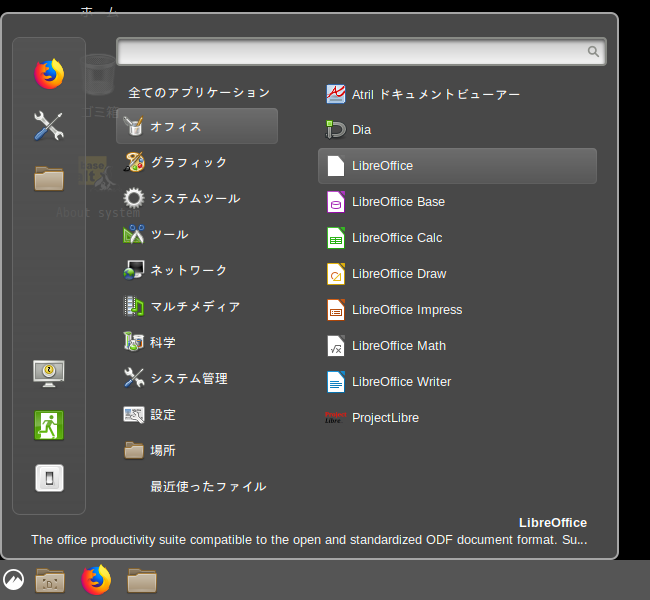Viewport: 650px width, 600px height.
Task: Launch LibreOffice Base
Action: click(x=457, y=202)
